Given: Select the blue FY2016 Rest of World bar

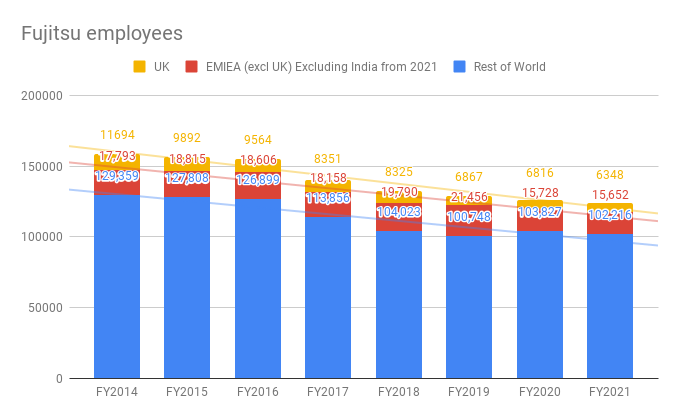Looking at the screenshot, I should (x=258, y=288).
